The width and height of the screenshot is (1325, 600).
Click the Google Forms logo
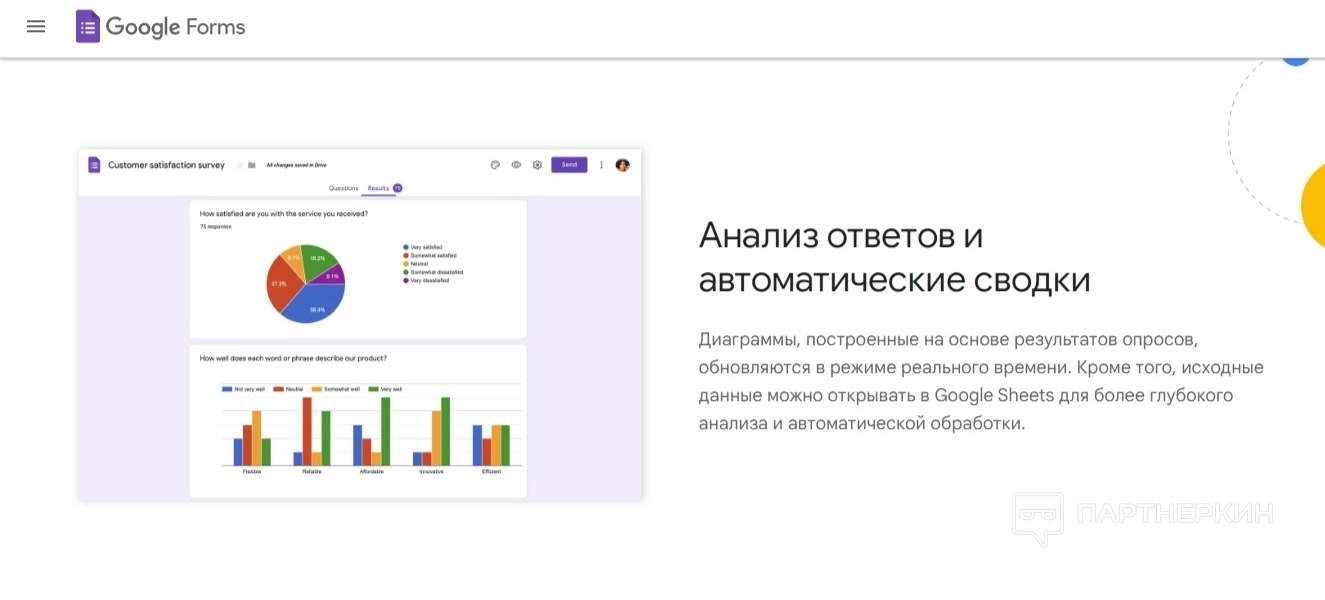pos(161,27)
